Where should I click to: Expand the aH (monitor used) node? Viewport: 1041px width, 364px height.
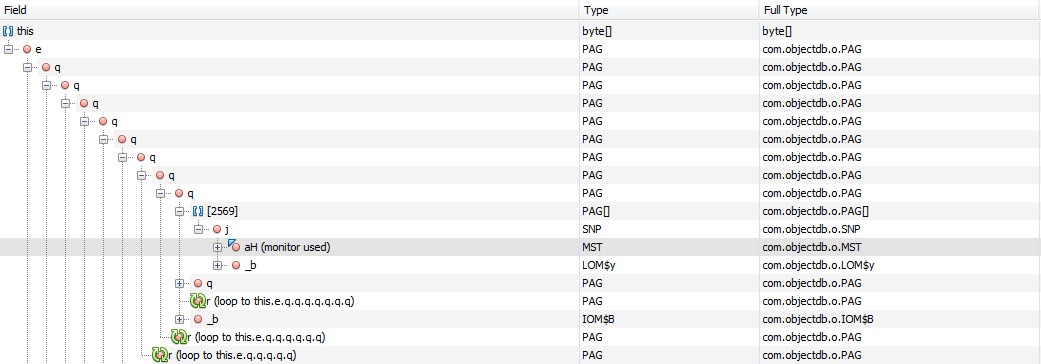pos(217,247)
